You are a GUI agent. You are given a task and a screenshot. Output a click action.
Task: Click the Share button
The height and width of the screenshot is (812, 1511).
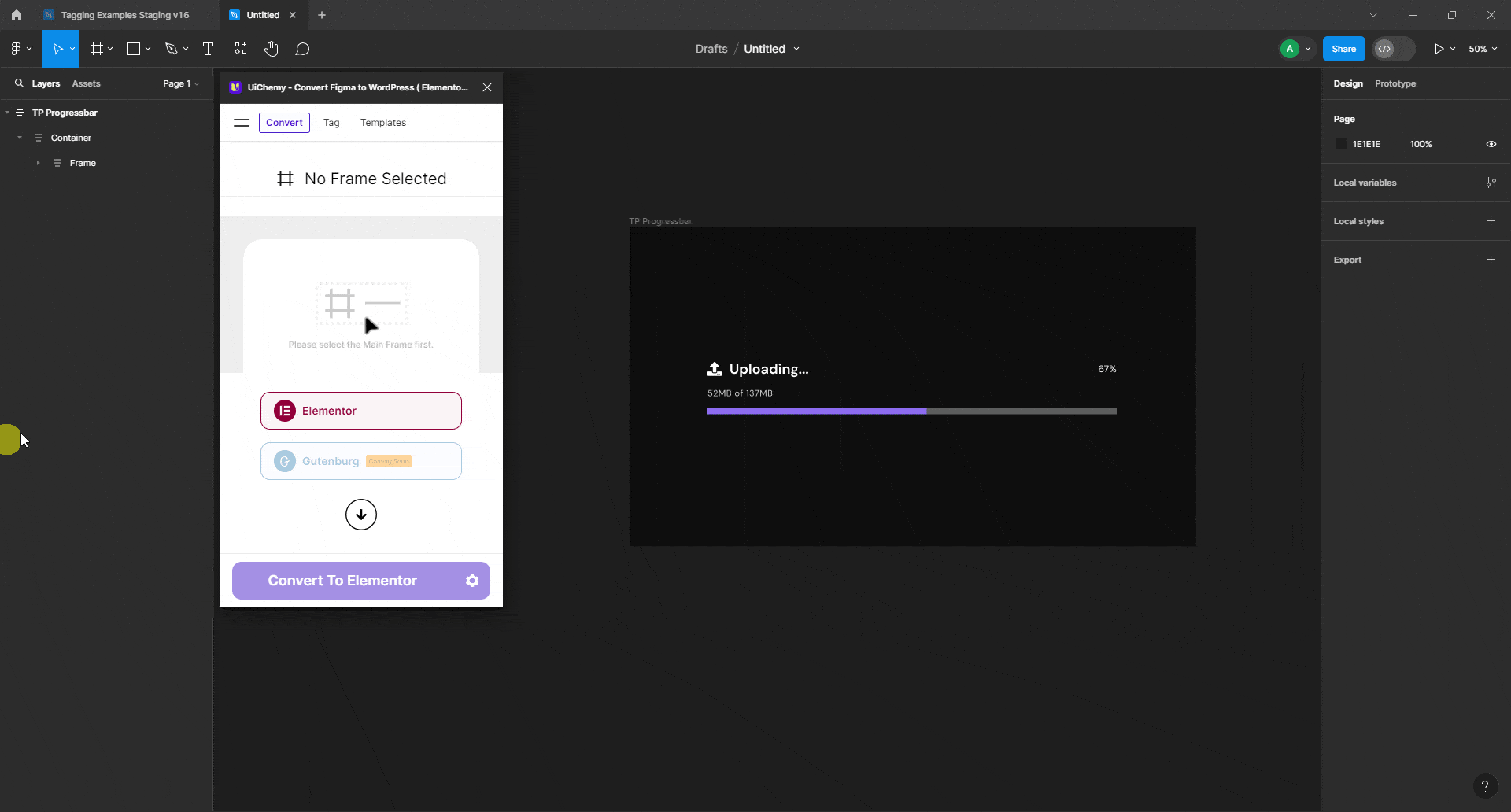[x=1344, y=48]
